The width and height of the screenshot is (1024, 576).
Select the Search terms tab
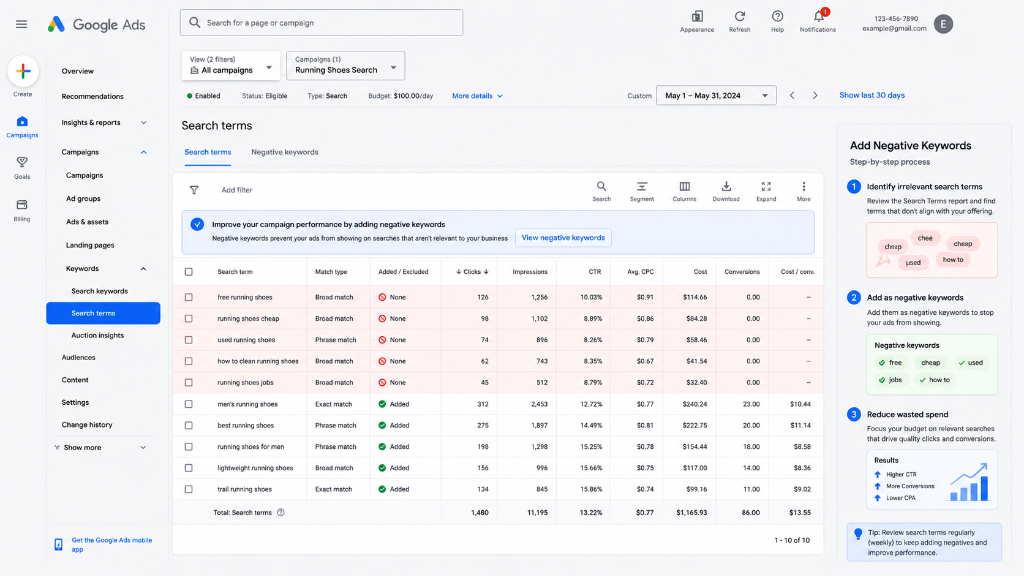point(208,152)
